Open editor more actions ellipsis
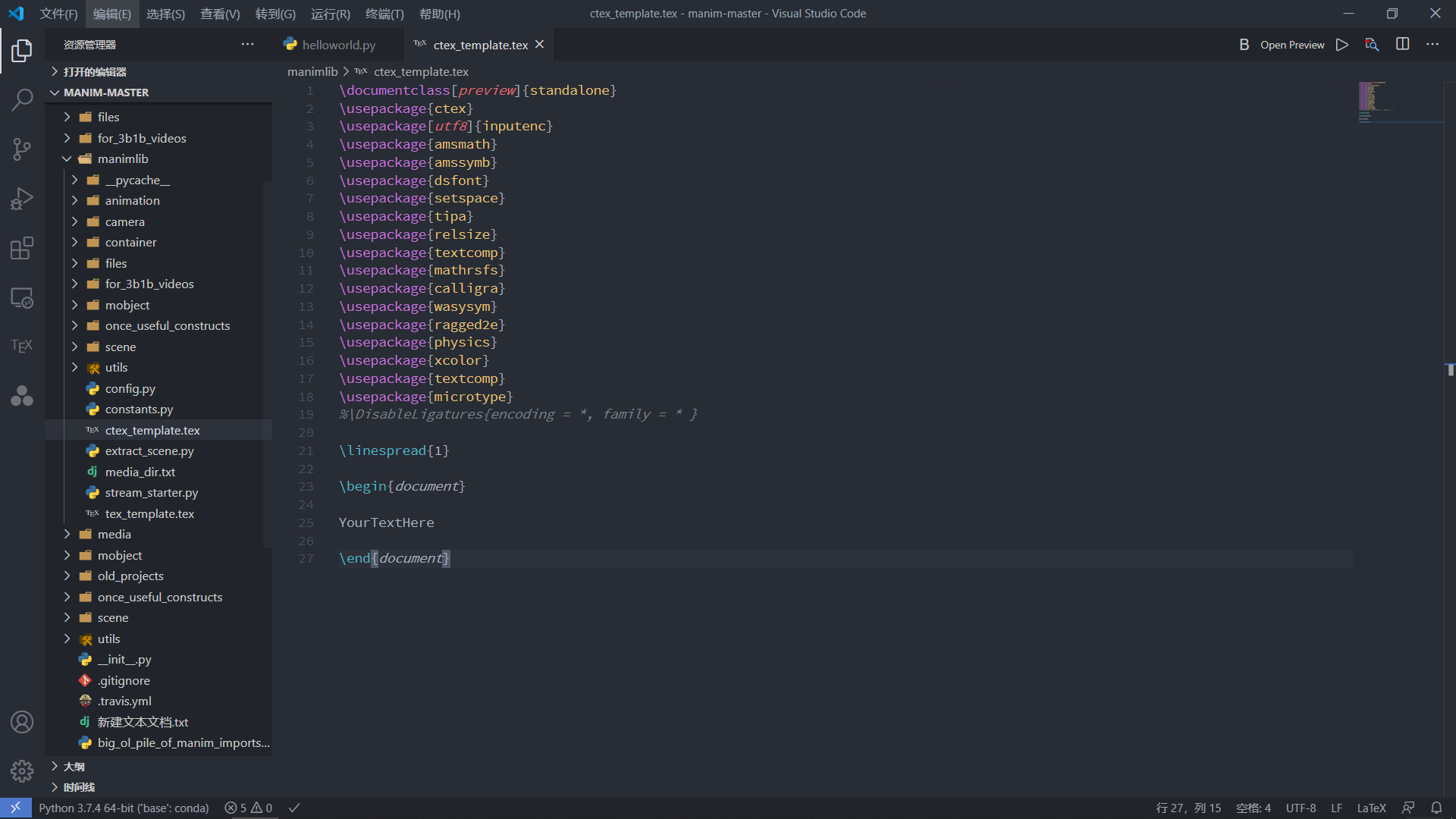This screenshot has height=819, width=1456. (1432, 45)
